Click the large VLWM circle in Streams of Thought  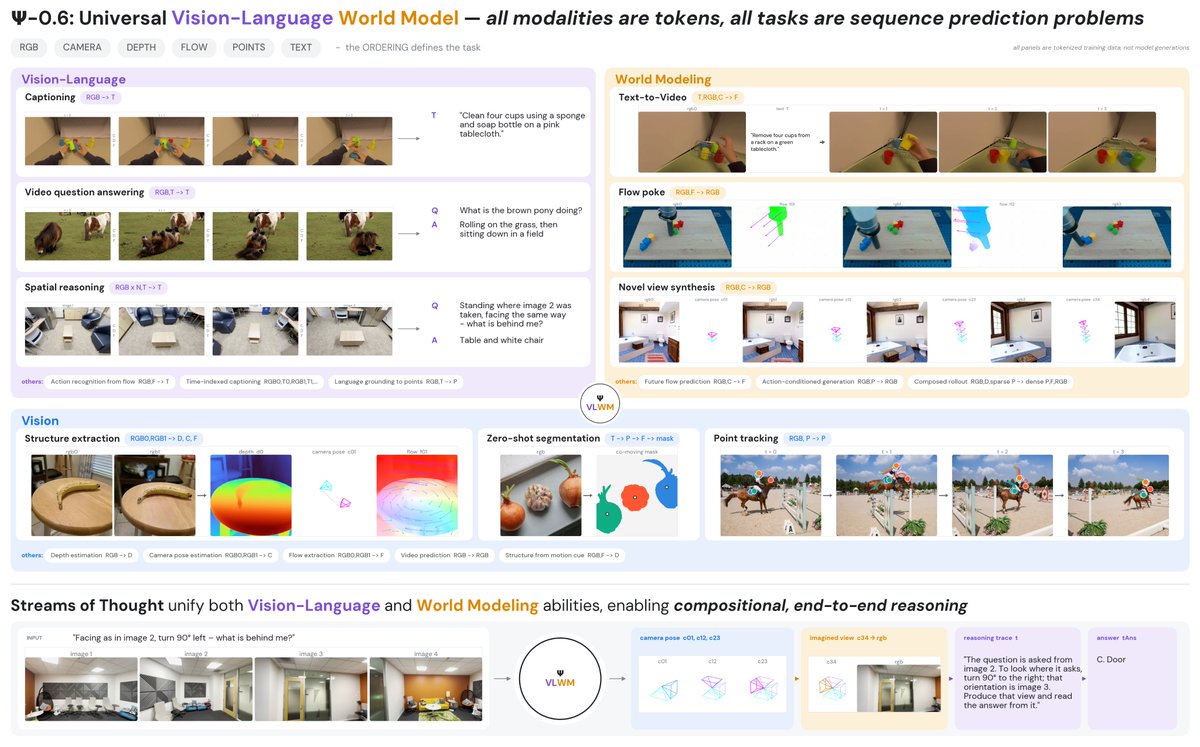click(x=562, y=677)
